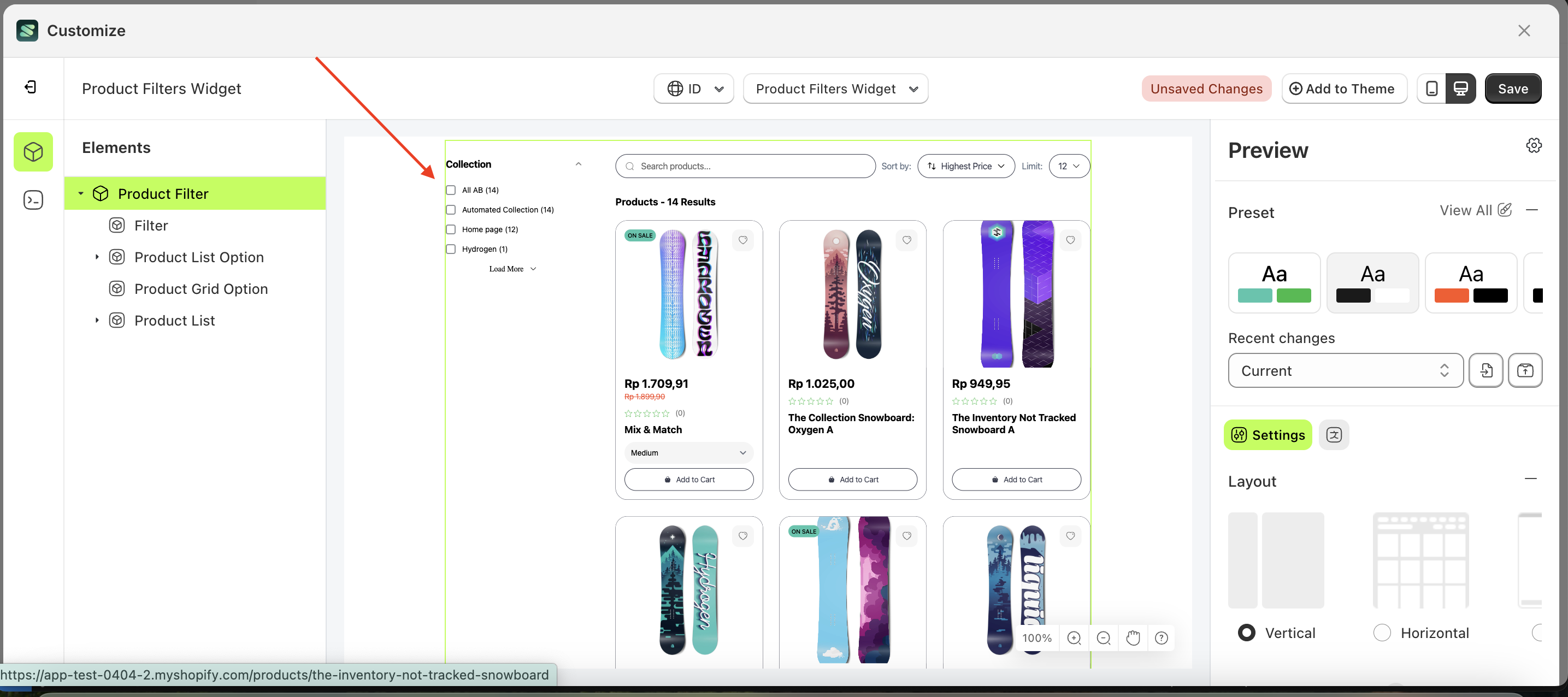Screen dimensions: 1568x697
Task: Click the Search products input field
Action: 745,166
